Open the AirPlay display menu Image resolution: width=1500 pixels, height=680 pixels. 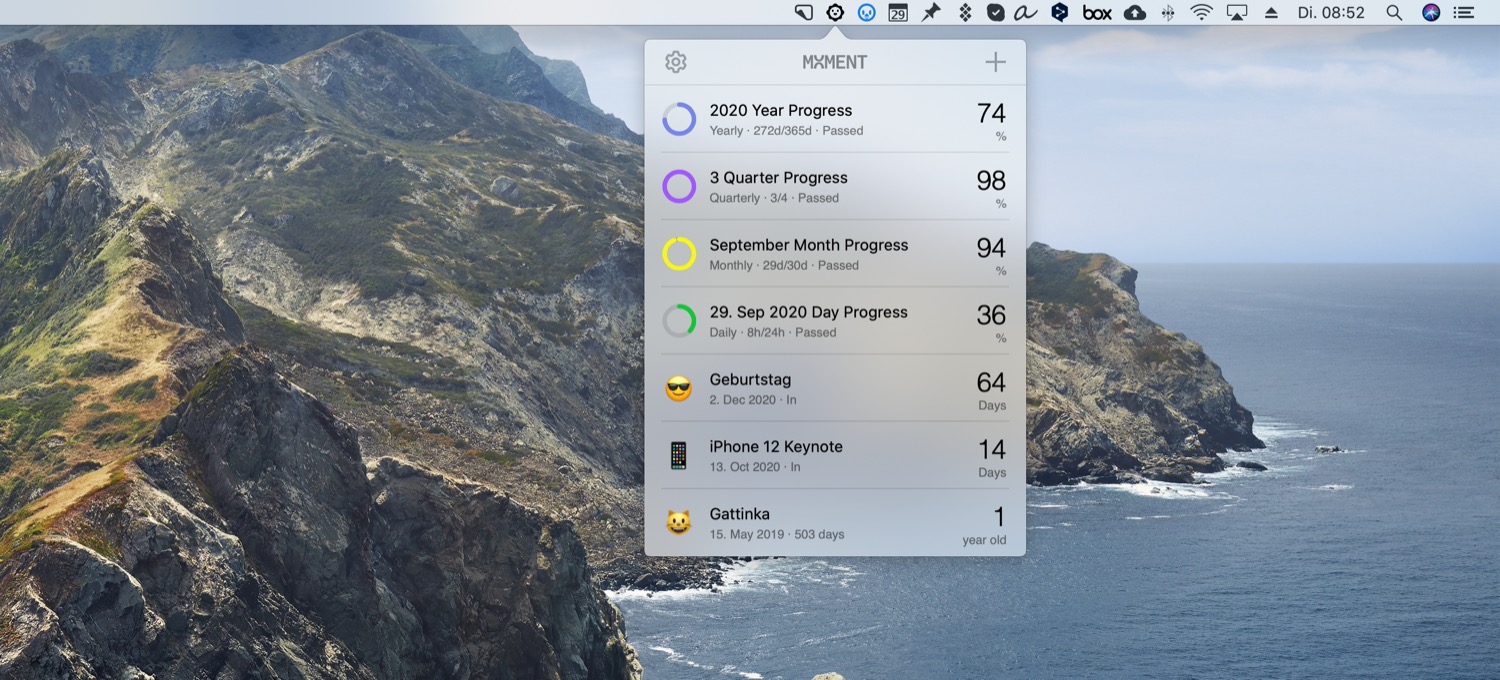point(1237,13)
